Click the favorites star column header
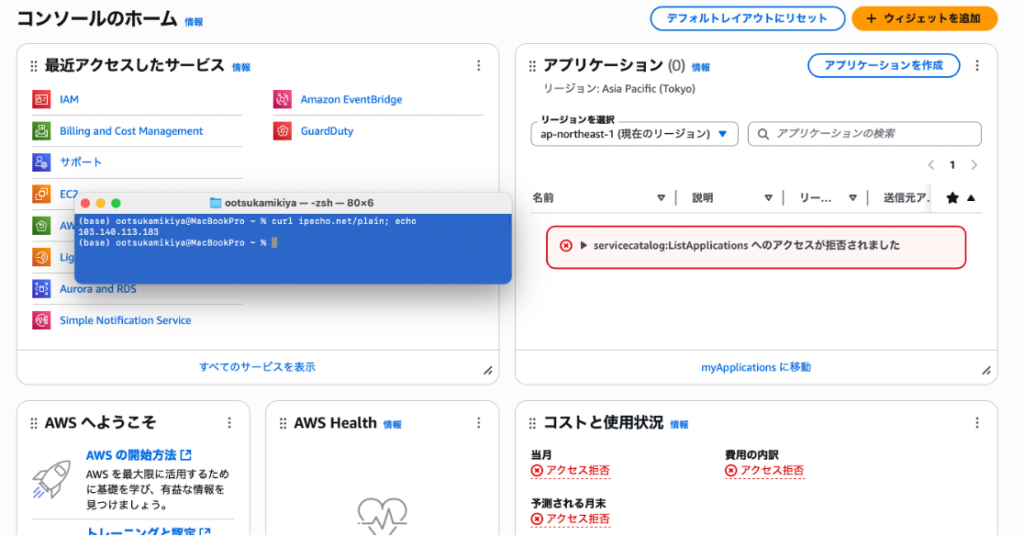Image resolution: width=1024 pixels, height=536 pixels. tap(952, 198)
